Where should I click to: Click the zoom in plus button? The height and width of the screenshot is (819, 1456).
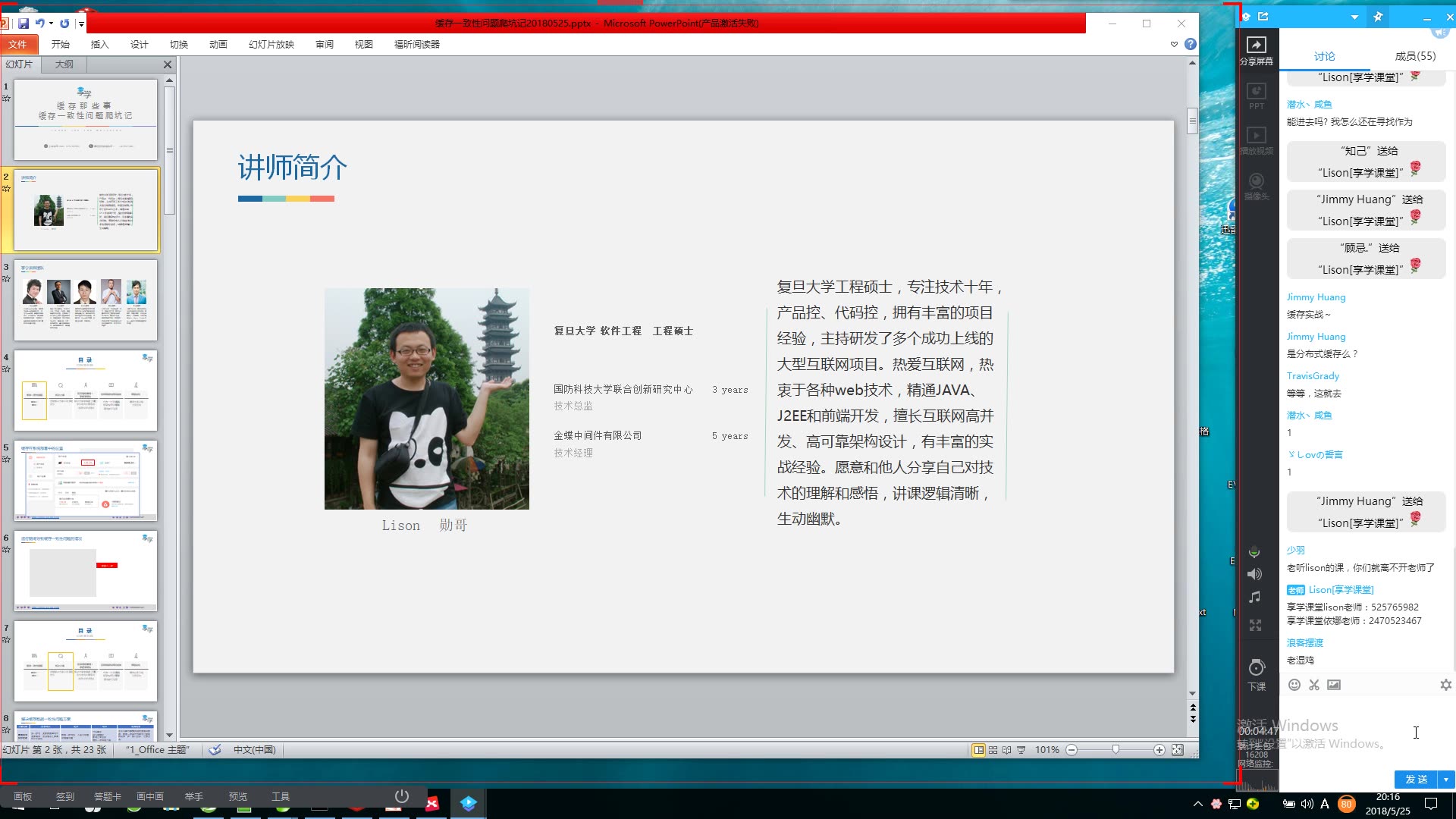pyautogui.click(x=1159, y=750)
